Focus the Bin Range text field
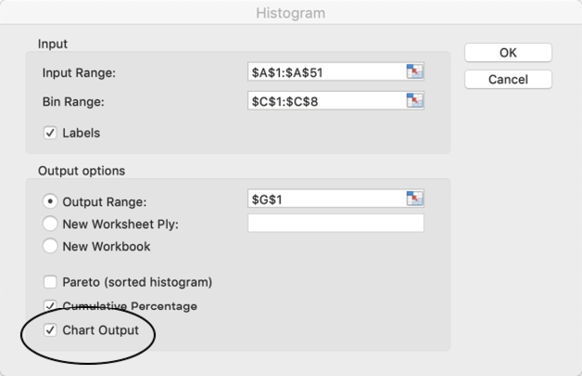582x376 pixels. click(327, 101)
